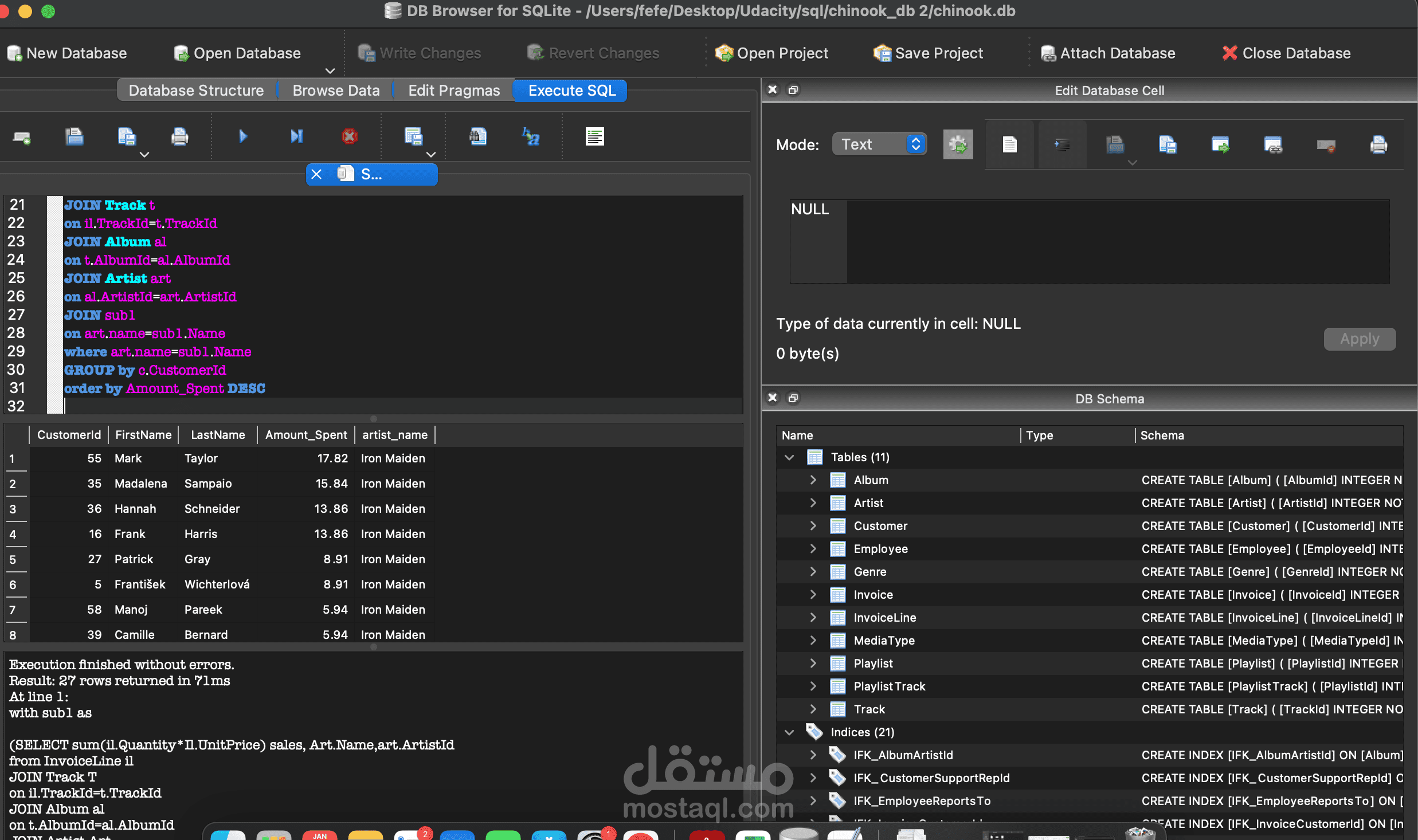Collapse the Indices (21) tree node
Image resolution: width=1418 pixels, height=840 pixels.
pyautogui.click(x=789, y=732)
